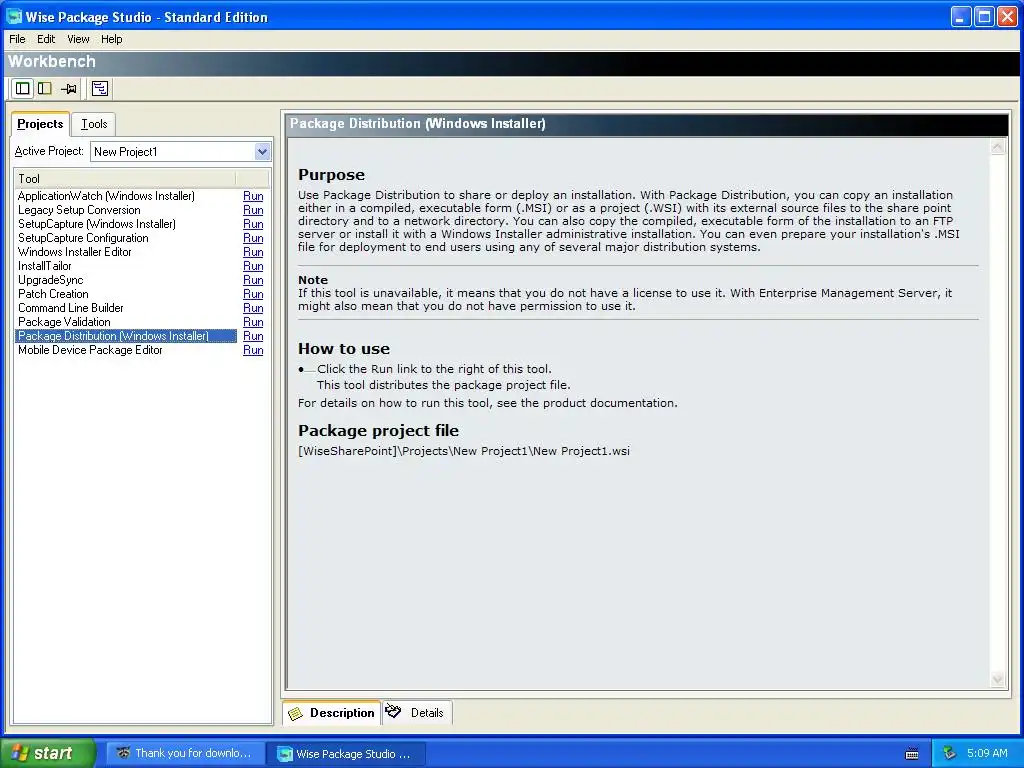Open the Edit menu

[46, 39]
